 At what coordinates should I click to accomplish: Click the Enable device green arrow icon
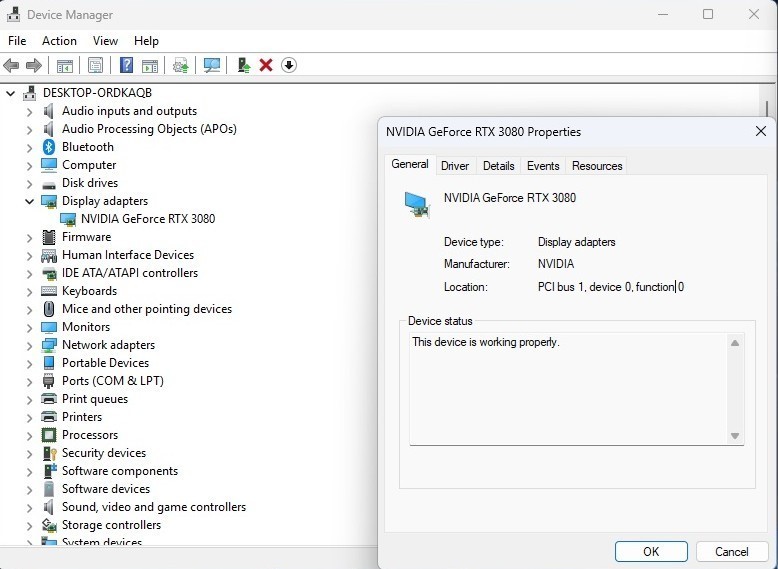(244, 65)
